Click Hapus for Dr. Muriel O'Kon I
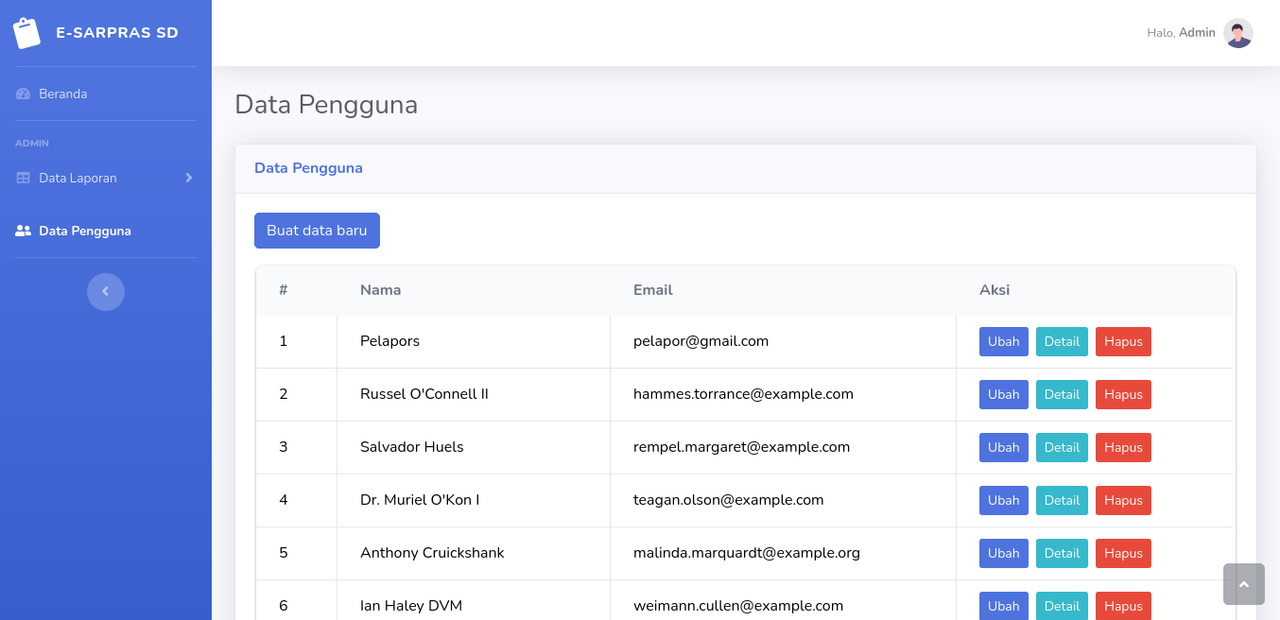Image resolution: width=1280 pixels, height=620 pixels. click(1124, 500)
